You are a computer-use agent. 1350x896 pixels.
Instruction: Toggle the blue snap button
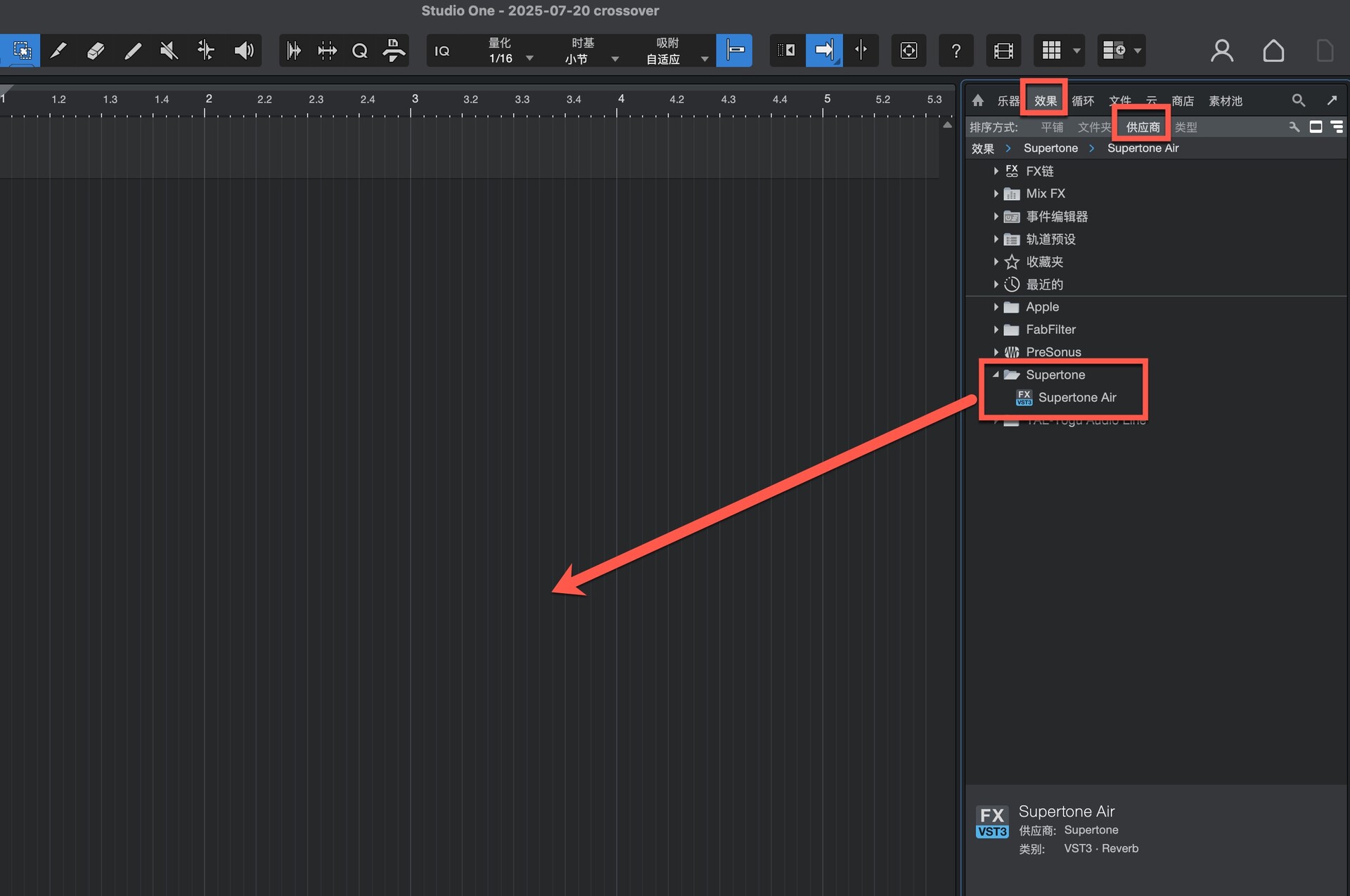coord(734,51)
